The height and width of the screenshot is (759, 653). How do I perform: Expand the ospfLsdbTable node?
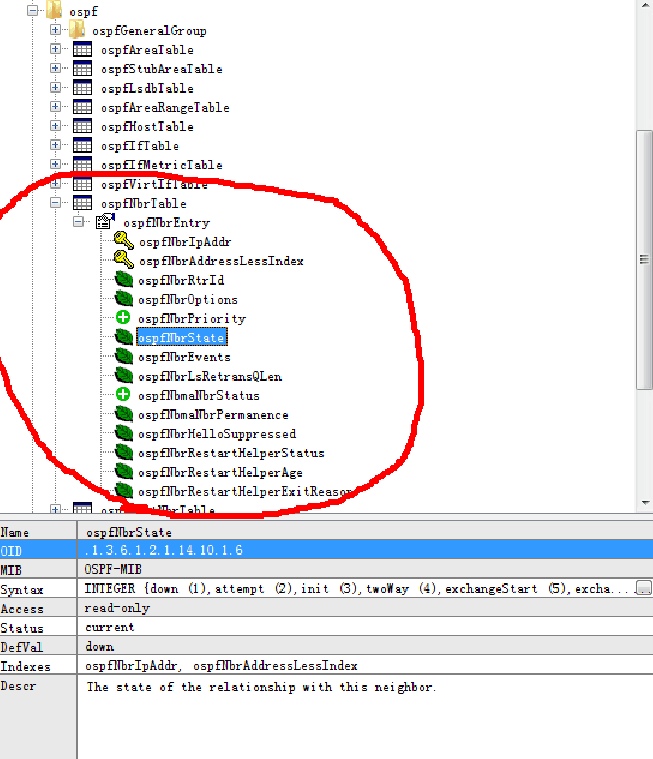click(56, 89)
